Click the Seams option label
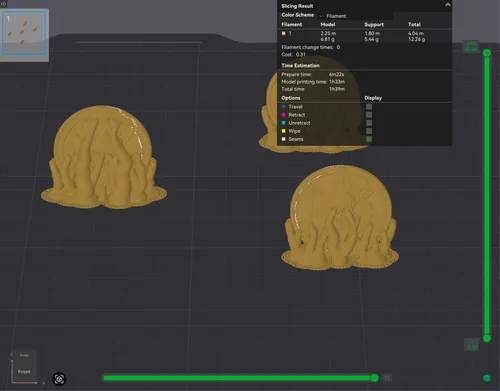 [296, 139]
